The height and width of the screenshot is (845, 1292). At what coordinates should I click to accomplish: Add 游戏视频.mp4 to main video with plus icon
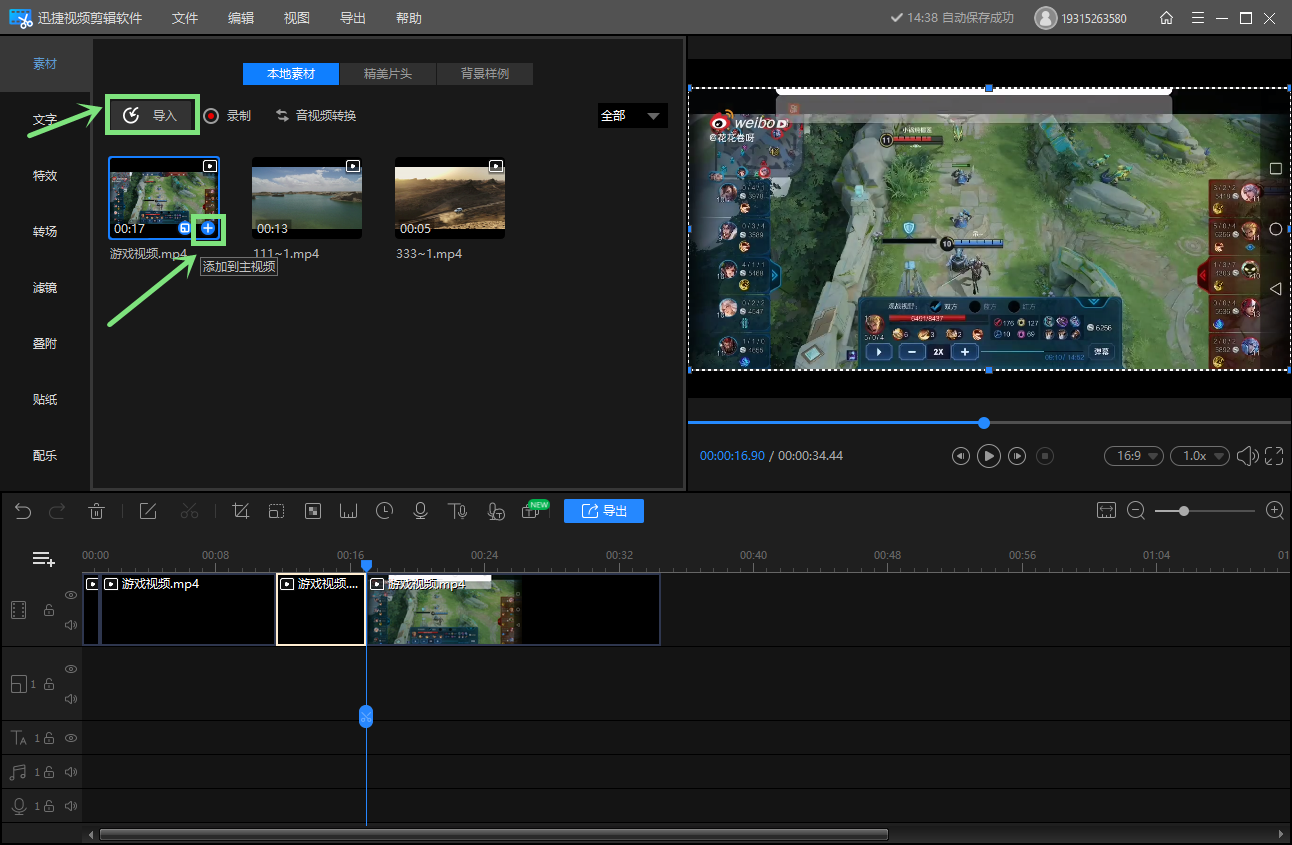pyautogui.click(x=207, y=229)
